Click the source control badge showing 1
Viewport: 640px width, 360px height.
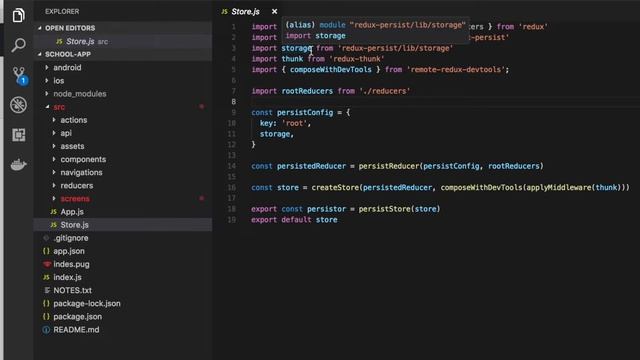[24, 80]
